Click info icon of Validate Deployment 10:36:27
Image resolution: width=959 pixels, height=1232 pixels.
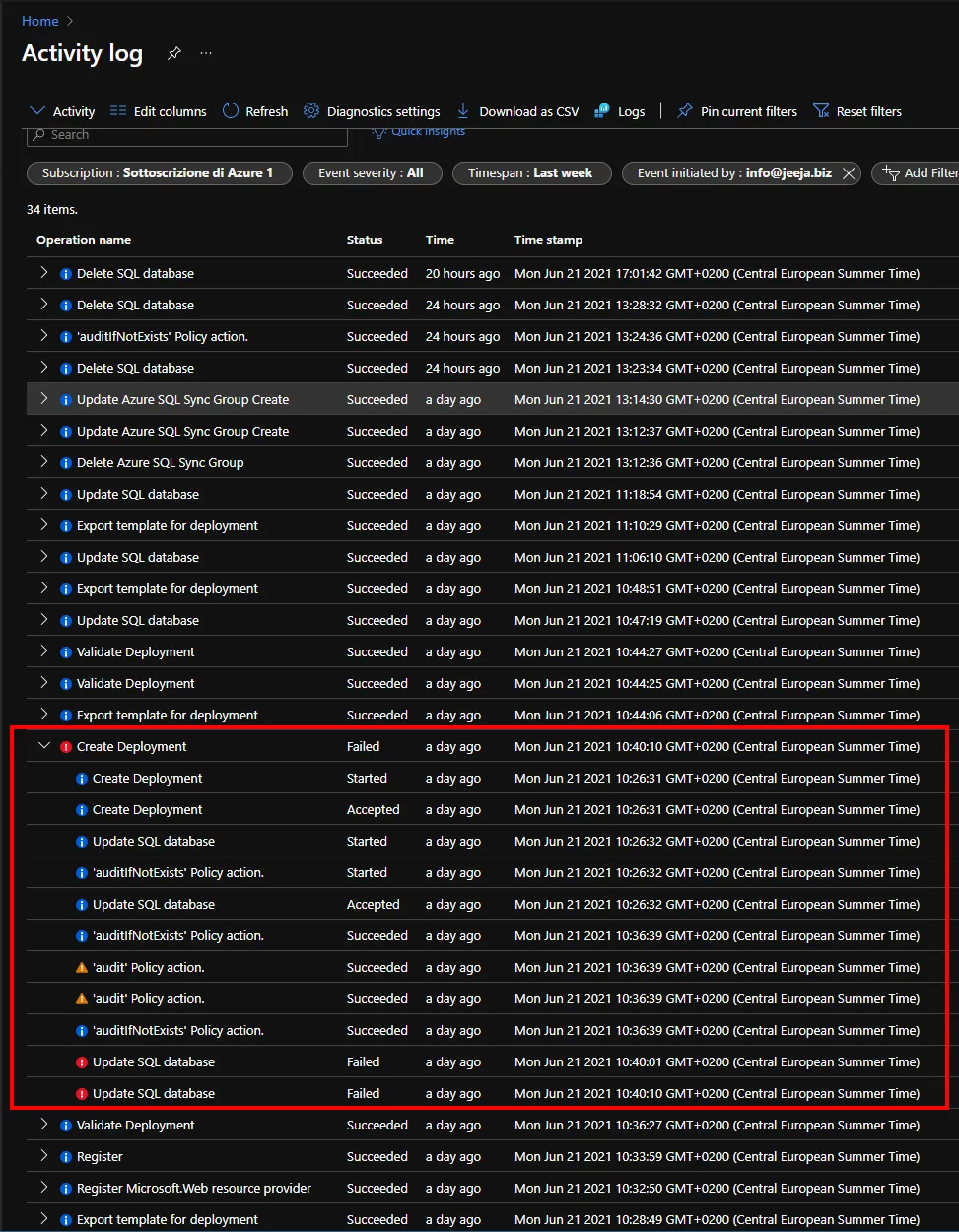coord(66,1126)
